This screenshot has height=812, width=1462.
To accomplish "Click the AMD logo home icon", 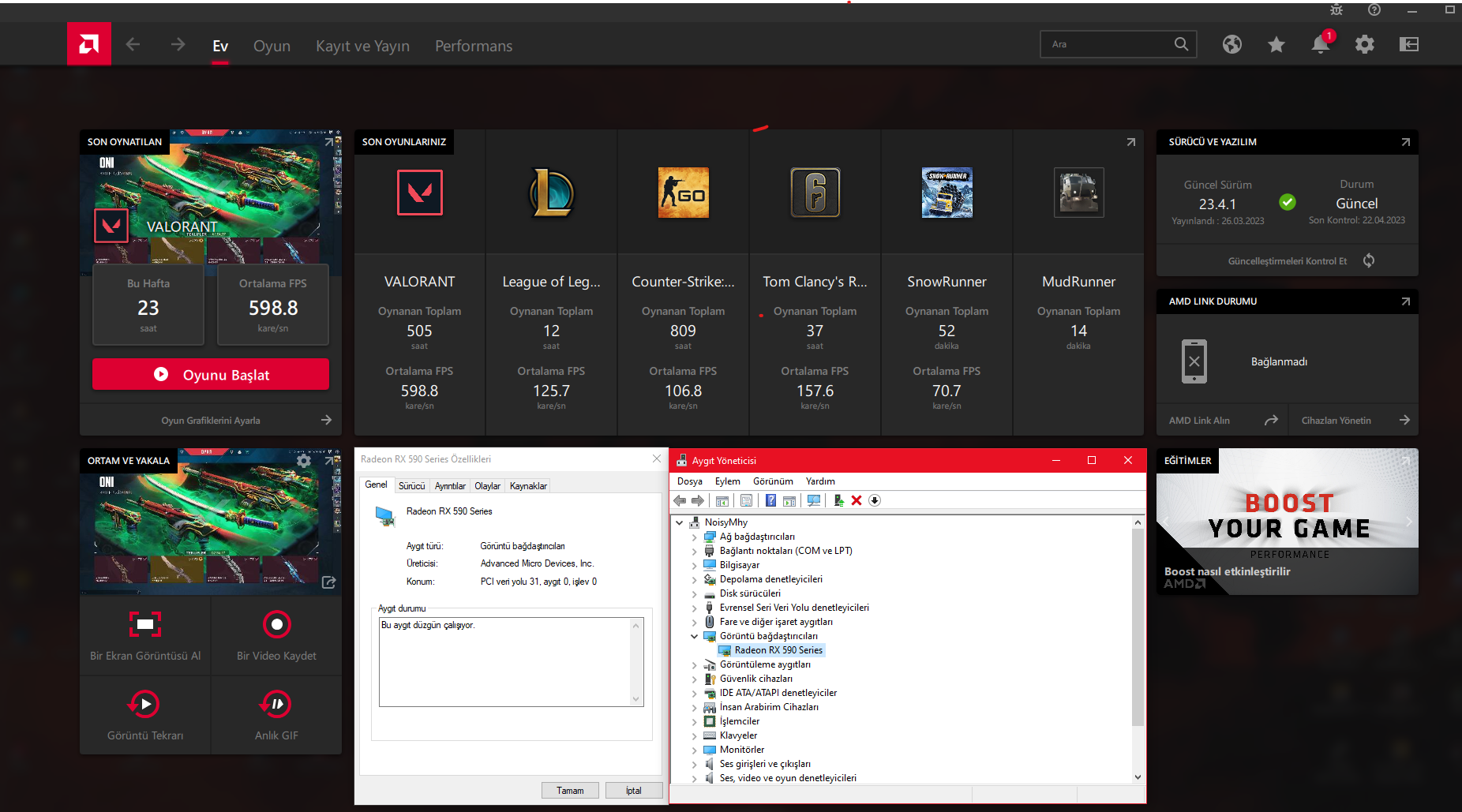I will coord(89,44).
